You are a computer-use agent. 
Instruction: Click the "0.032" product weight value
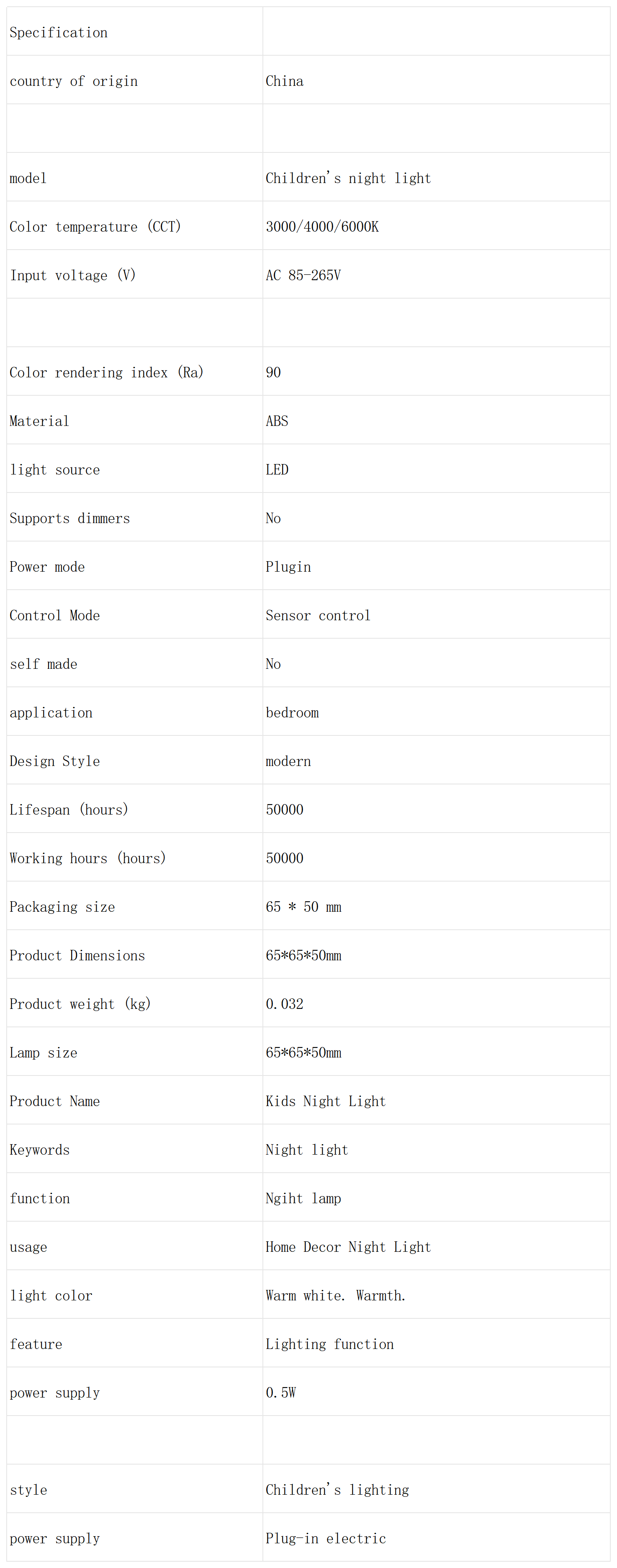(284, 1004)
